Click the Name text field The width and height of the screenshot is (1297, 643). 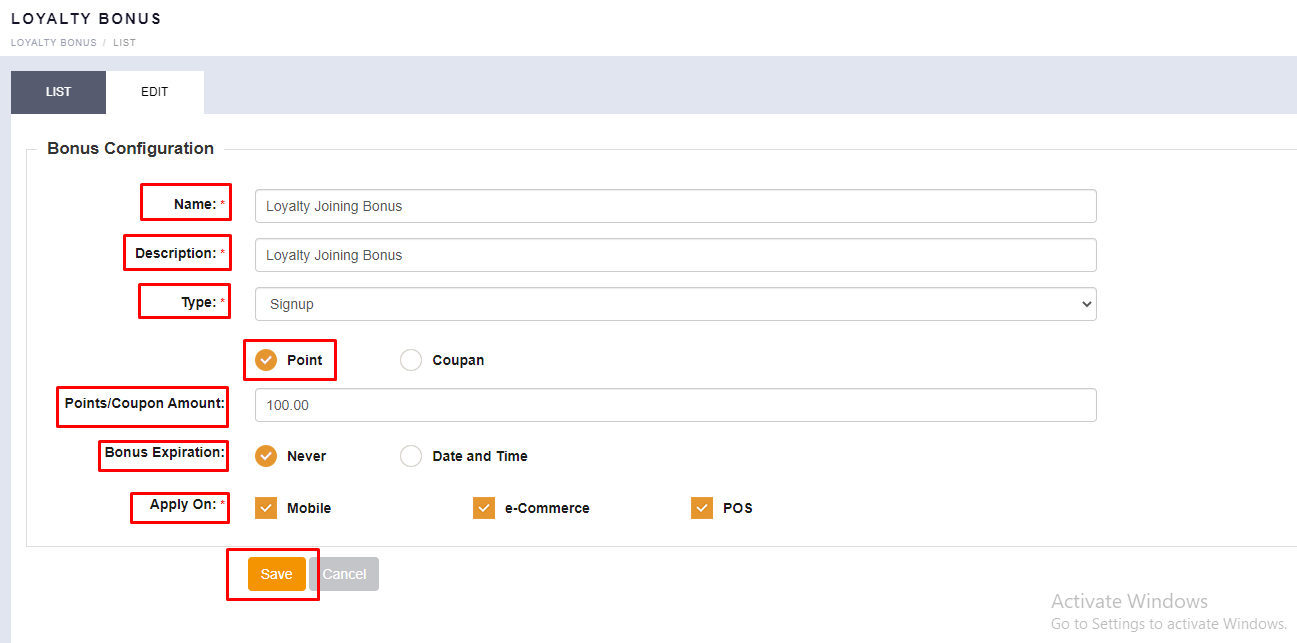tap(675, 206)
